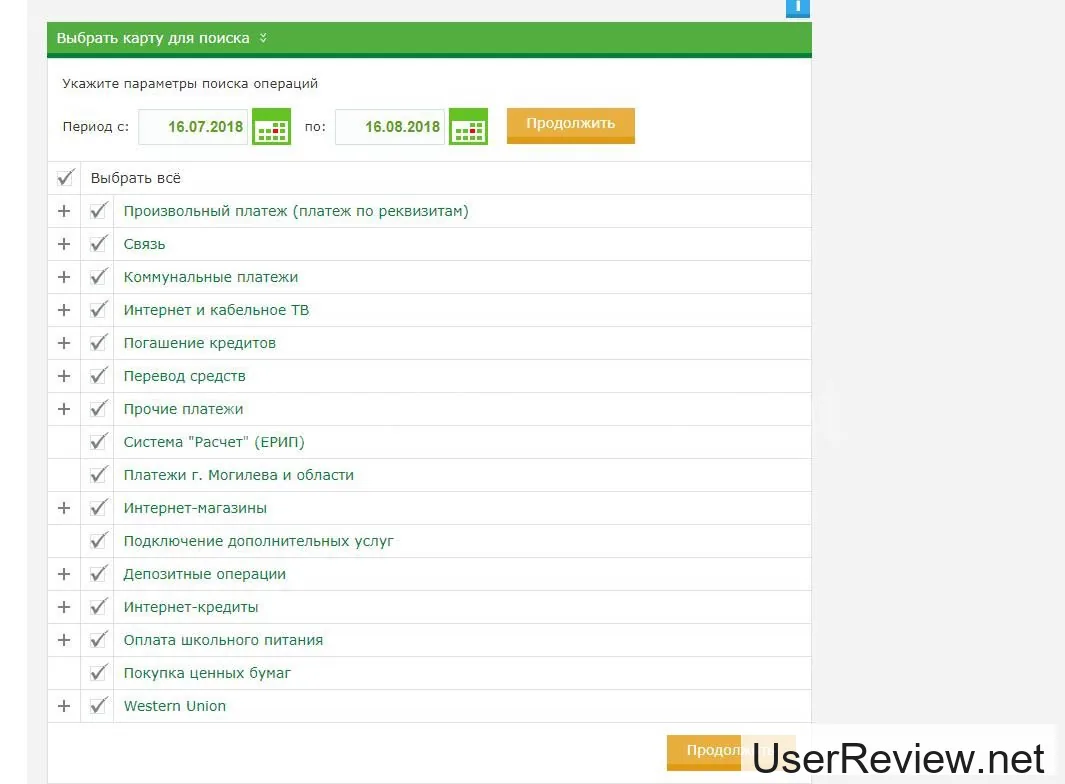Expand the Коммунальные платежи category

pos(64,277)
